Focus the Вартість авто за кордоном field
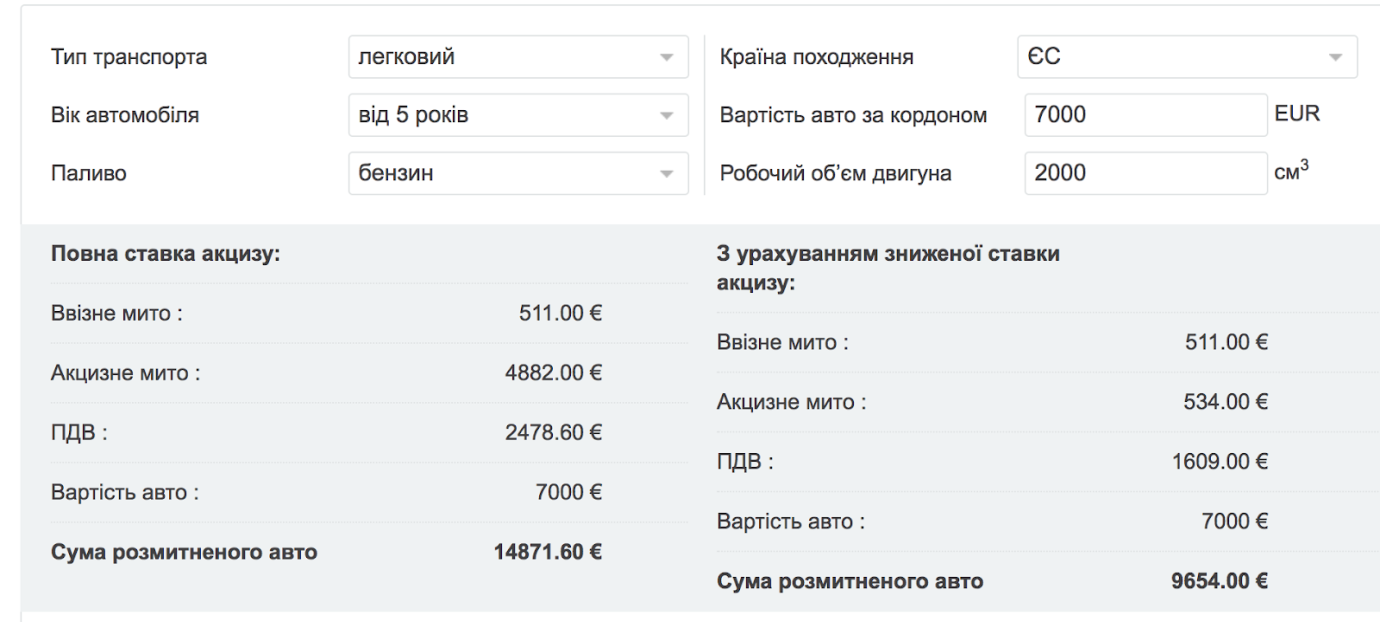 pos(1146,115)
